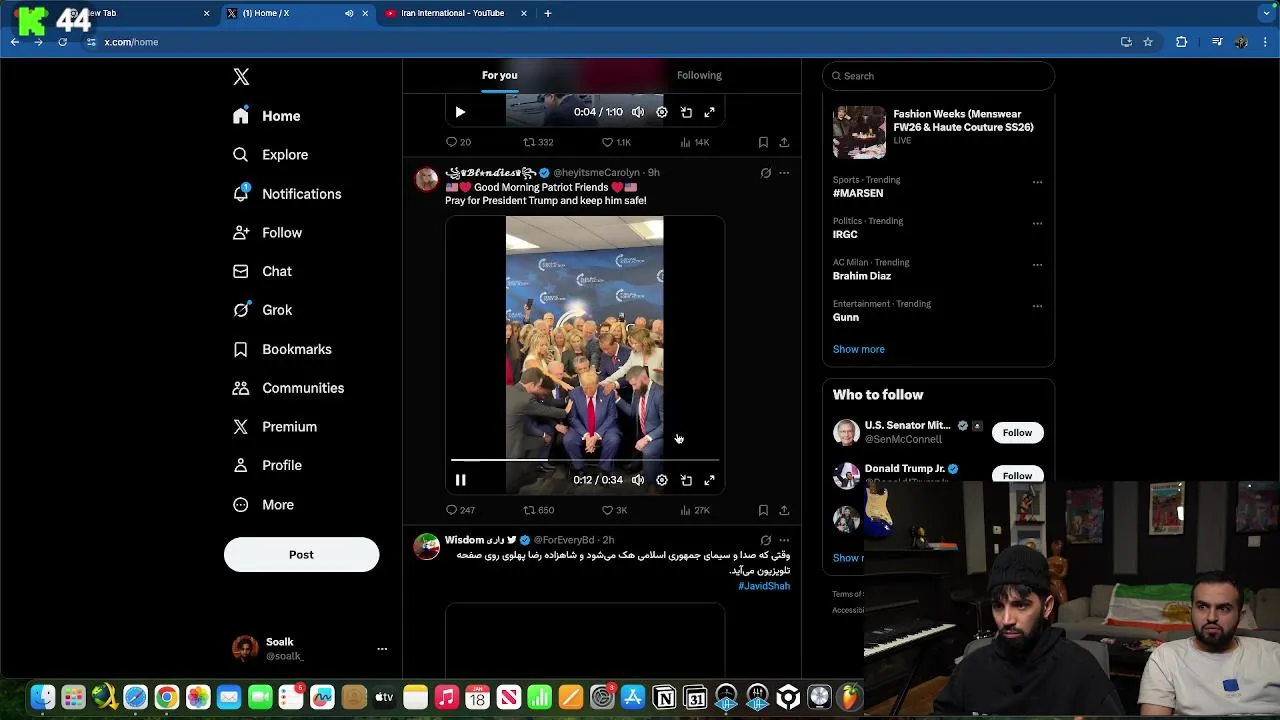Open Finder from the Dock
The image size is (1280, 720).
pyautogui.click(x=42, y=697)
